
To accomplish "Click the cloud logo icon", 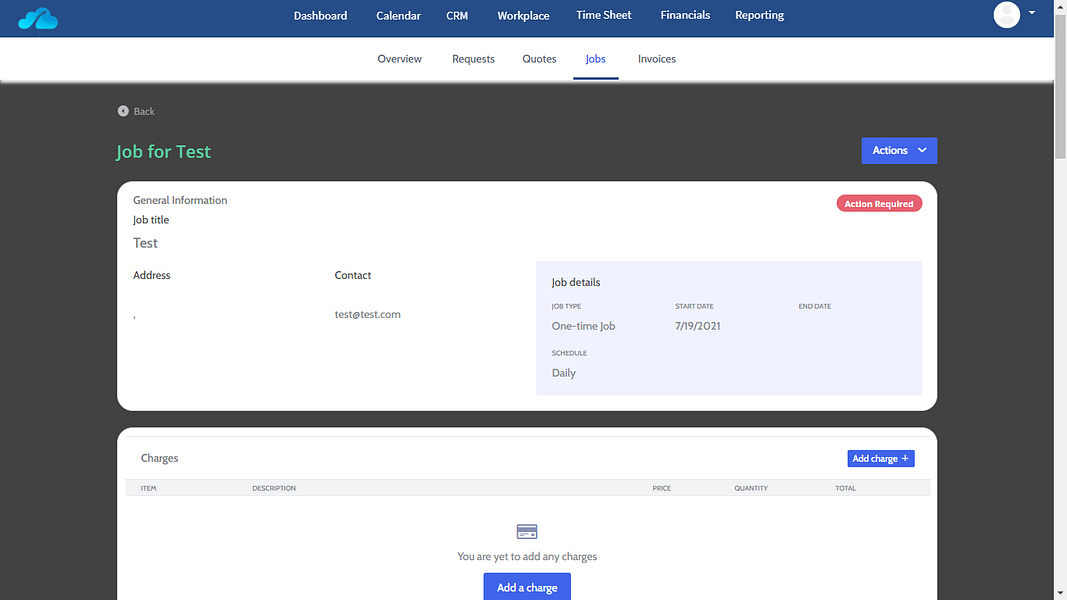I will pyautogui.click(x=38, y=18).
